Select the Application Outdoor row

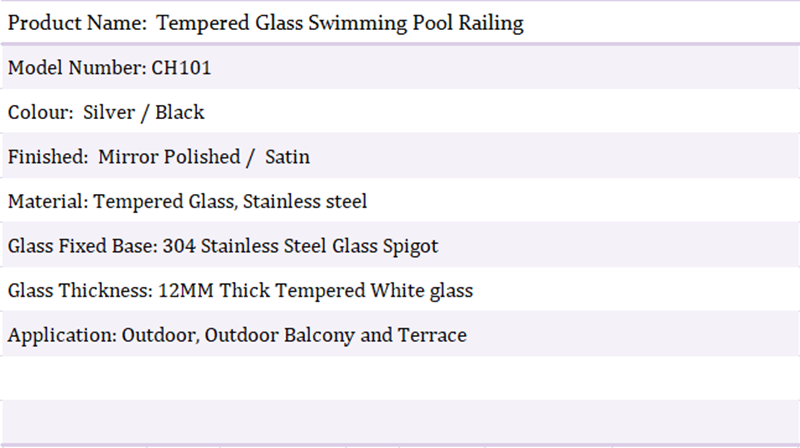(400, 334)
